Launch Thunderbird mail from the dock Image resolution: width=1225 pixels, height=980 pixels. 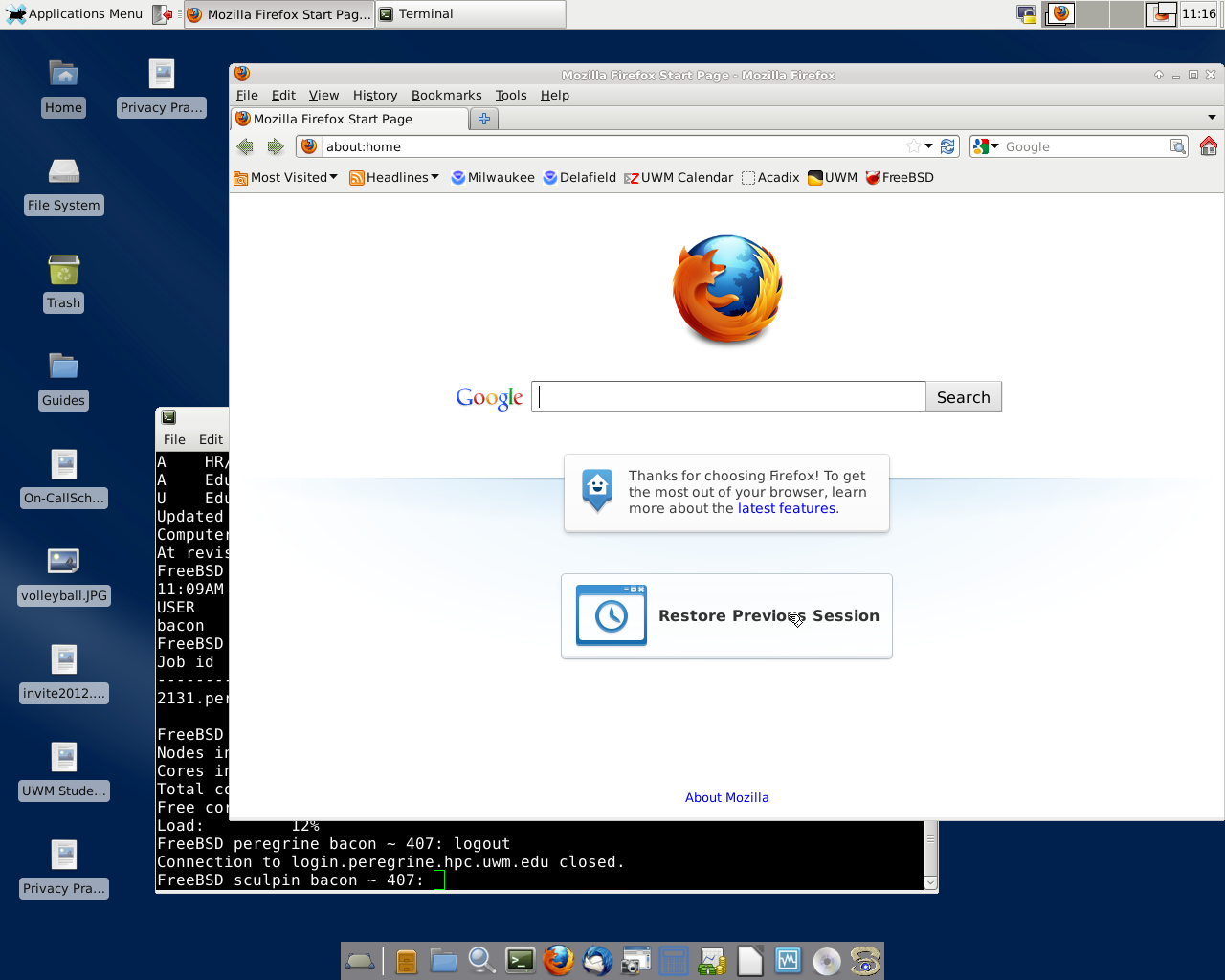click(x=597, y=960)
